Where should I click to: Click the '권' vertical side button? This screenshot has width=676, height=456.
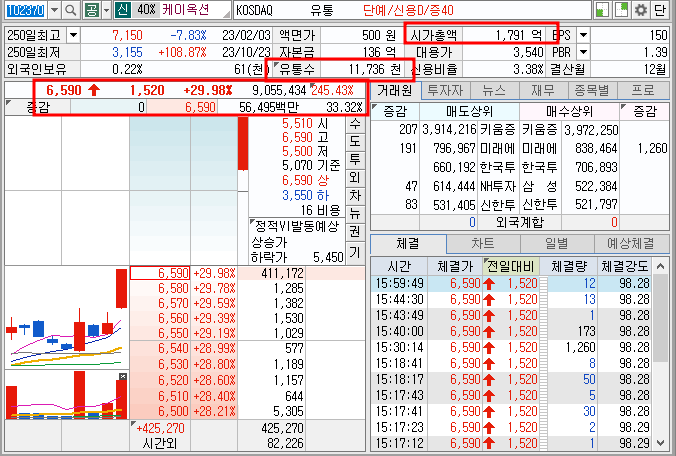coord(355,231)
